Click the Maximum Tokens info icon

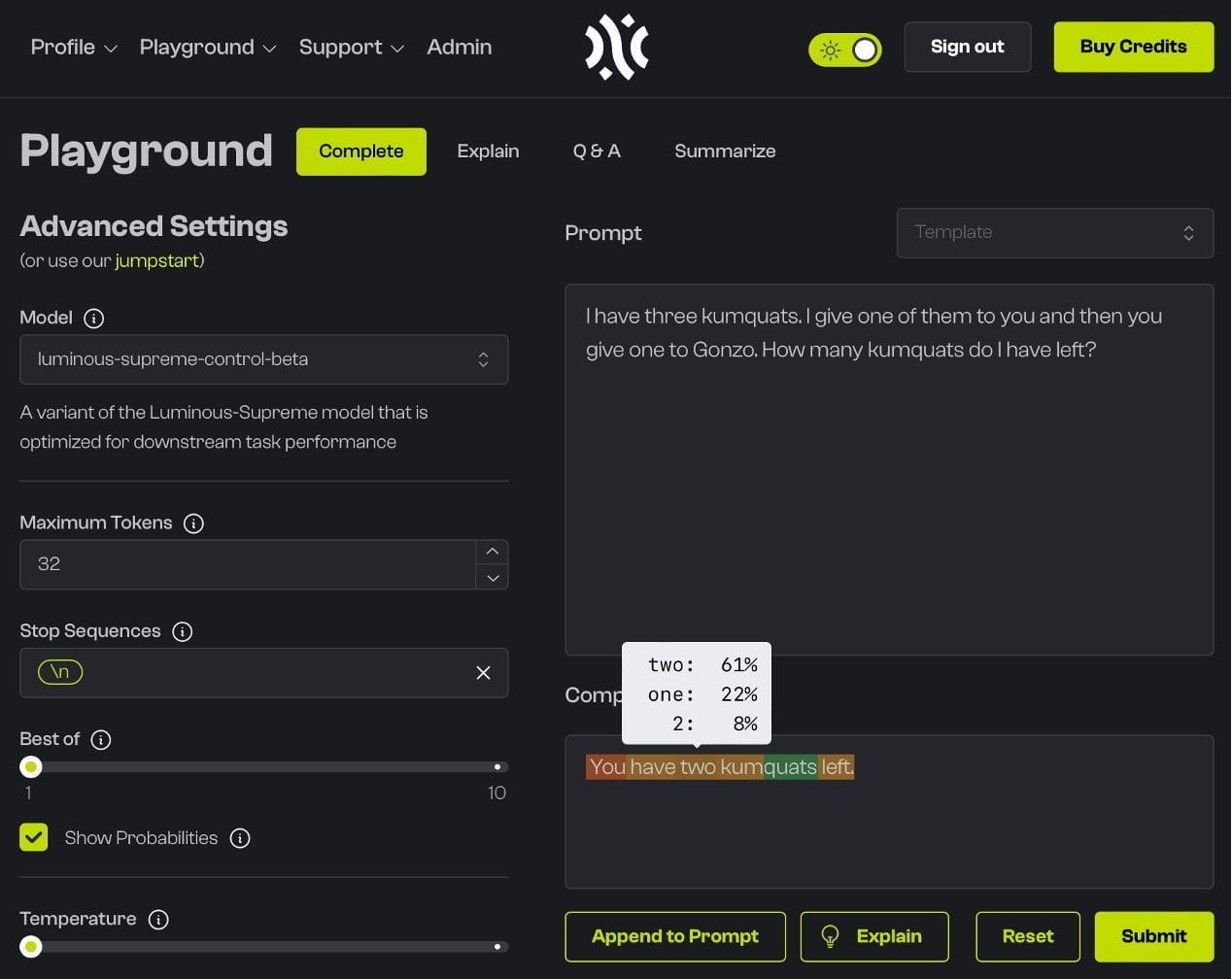[x=194, y=523]
